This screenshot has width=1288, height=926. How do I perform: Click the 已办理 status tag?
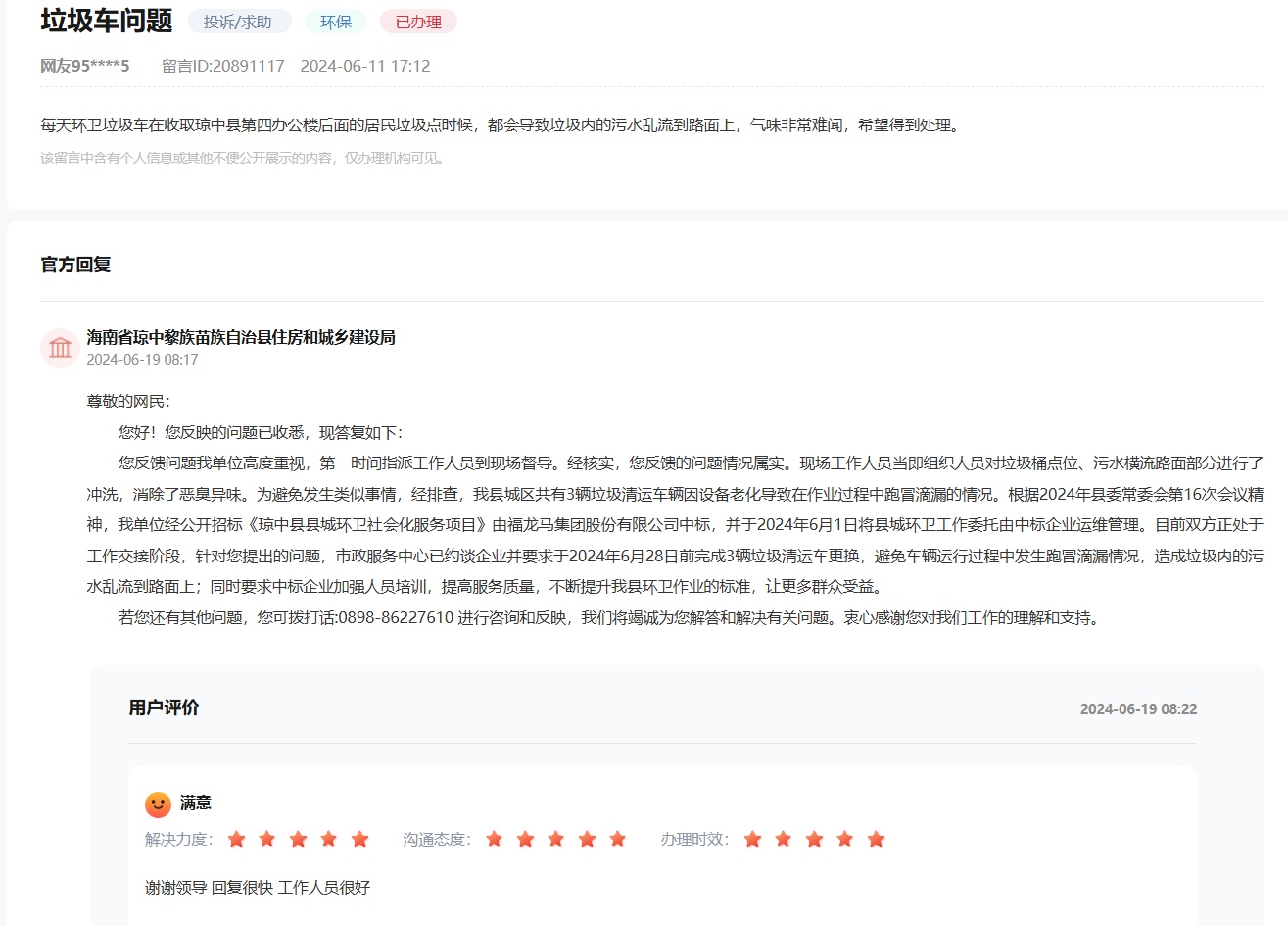[418, 22]
